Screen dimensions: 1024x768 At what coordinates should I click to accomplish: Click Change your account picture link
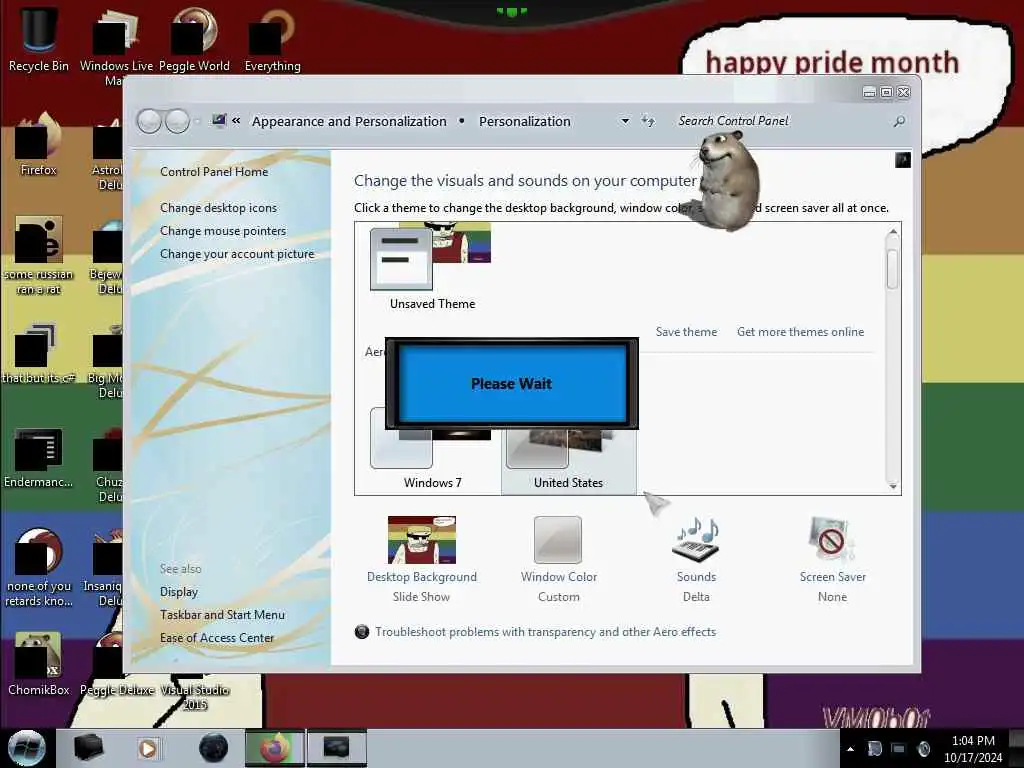pyautogui.click(x=237, y=254)
